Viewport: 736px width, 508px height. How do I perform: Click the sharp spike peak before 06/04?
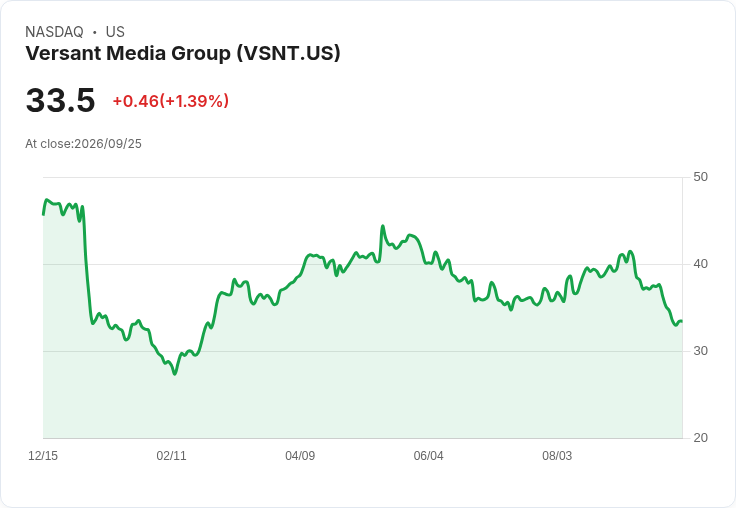pos(383,226)
